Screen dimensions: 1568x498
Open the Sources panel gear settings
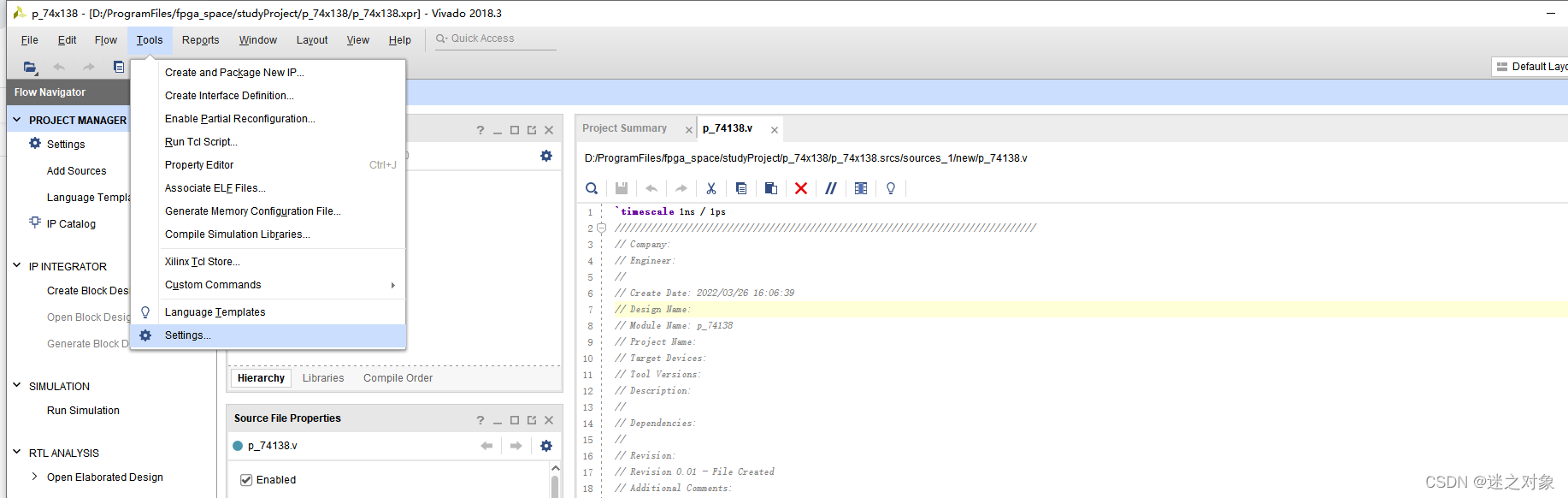pos(546,156)
